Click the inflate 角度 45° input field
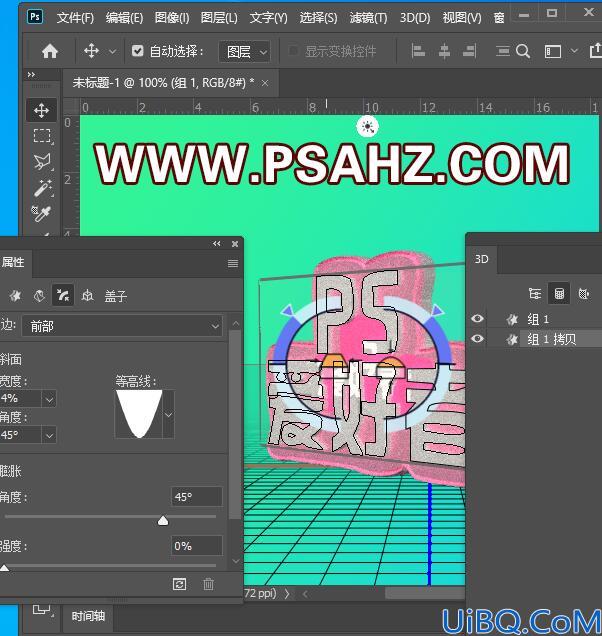Viewport: 602px width, 636px height. [197, 496]
